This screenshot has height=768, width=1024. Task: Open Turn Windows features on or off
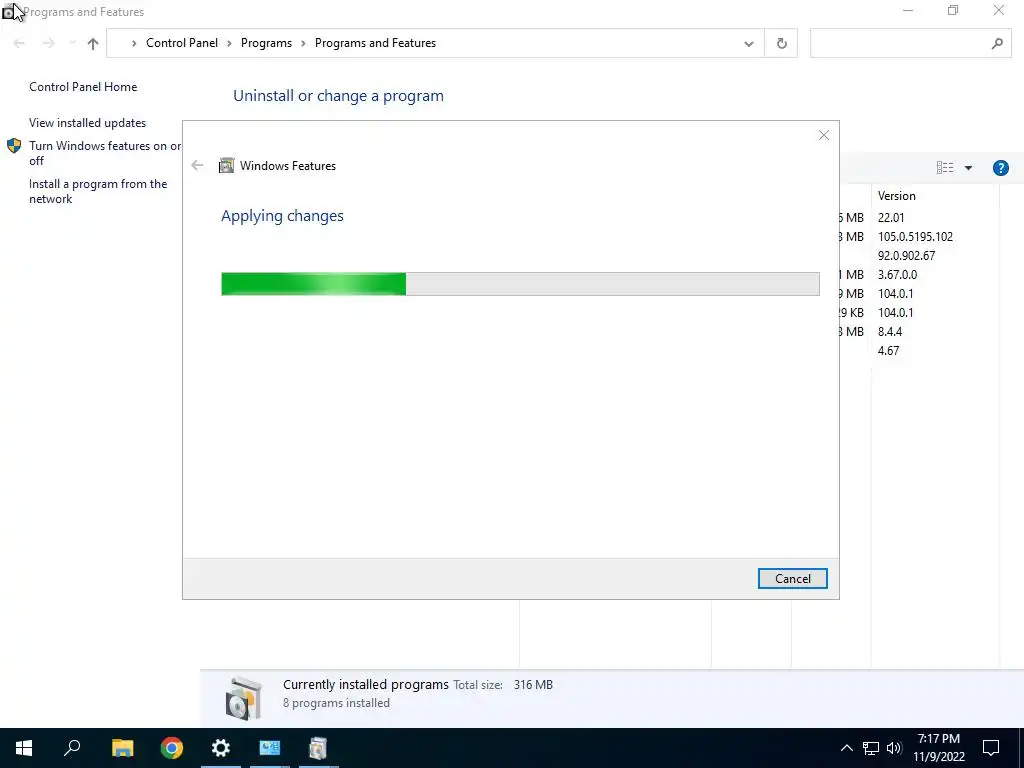pyautogui.click(x=104, y=153)
